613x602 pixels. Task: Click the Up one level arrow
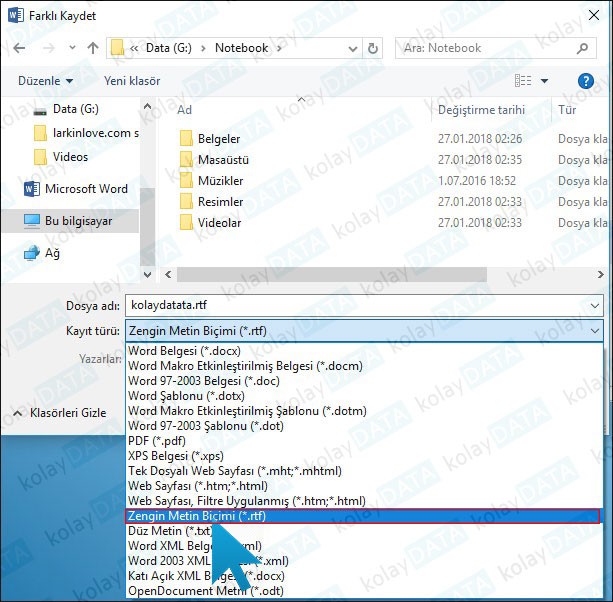coord(93,47)
